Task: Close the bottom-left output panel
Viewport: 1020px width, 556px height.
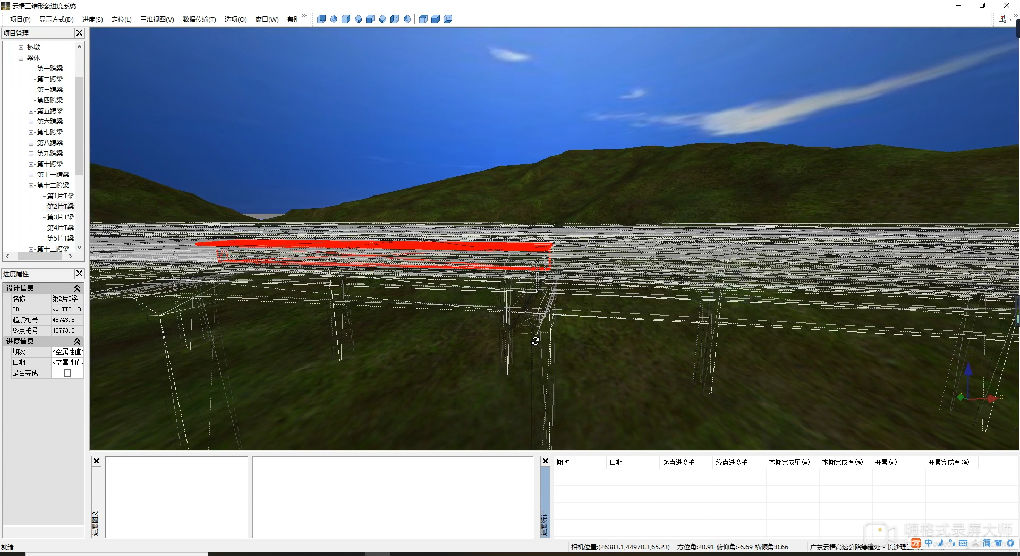Action: point(96,461)
